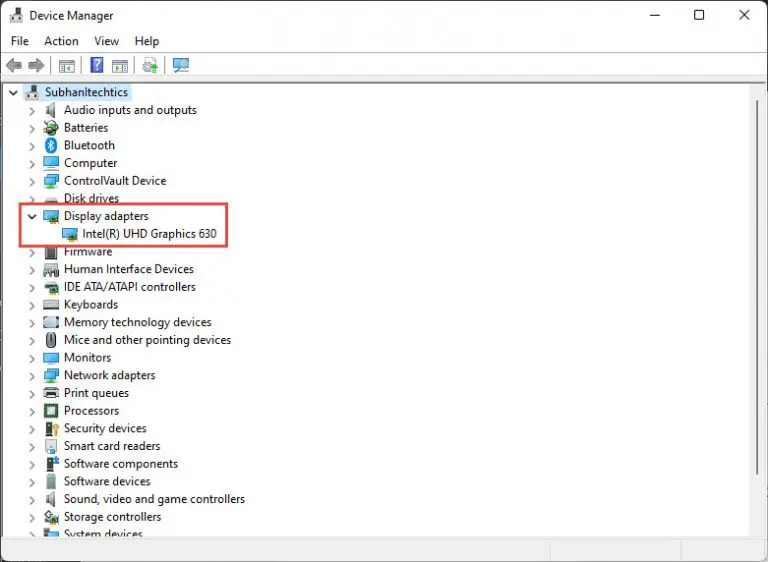
Task: Click the ControlVault Device icon
Action: [51, 181]
